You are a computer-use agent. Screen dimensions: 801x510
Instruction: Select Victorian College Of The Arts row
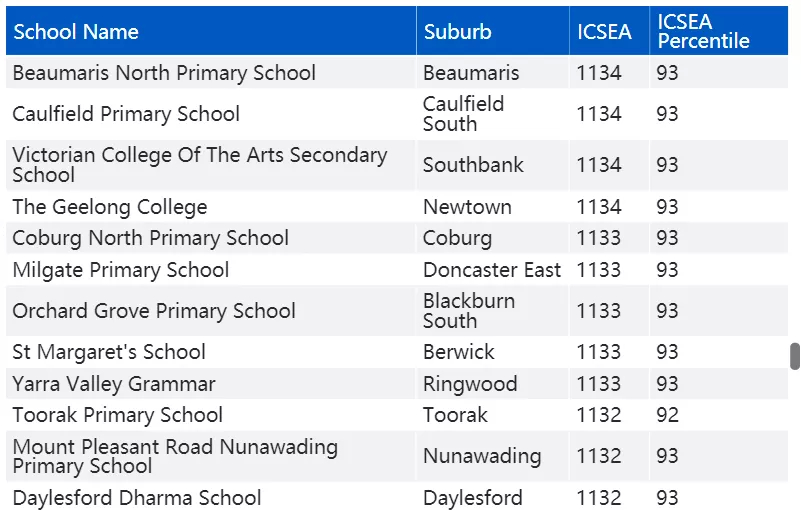(397, 165)
